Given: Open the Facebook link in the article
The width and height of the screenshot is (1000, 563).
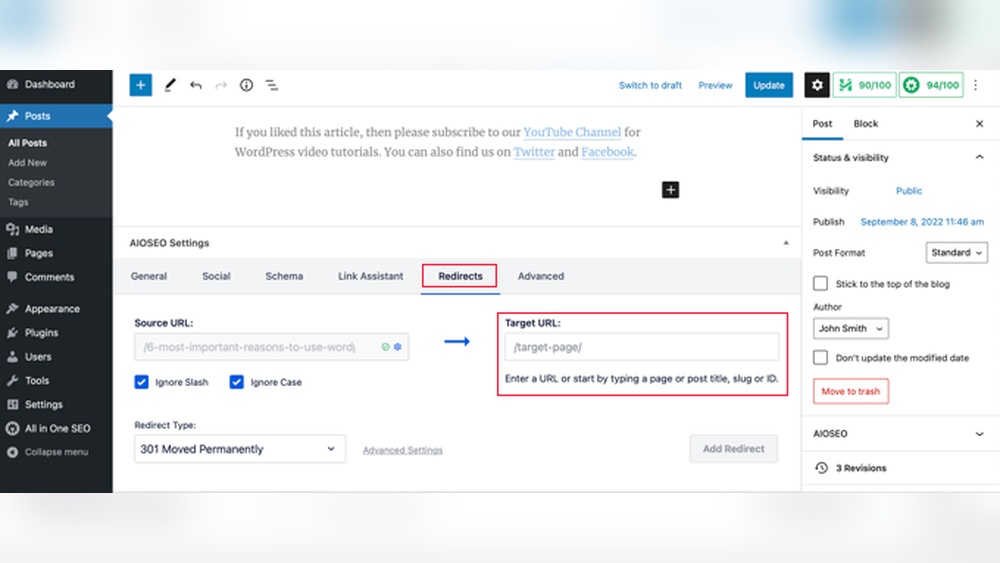Looking at the screenshot, I should tap(608, 152).
